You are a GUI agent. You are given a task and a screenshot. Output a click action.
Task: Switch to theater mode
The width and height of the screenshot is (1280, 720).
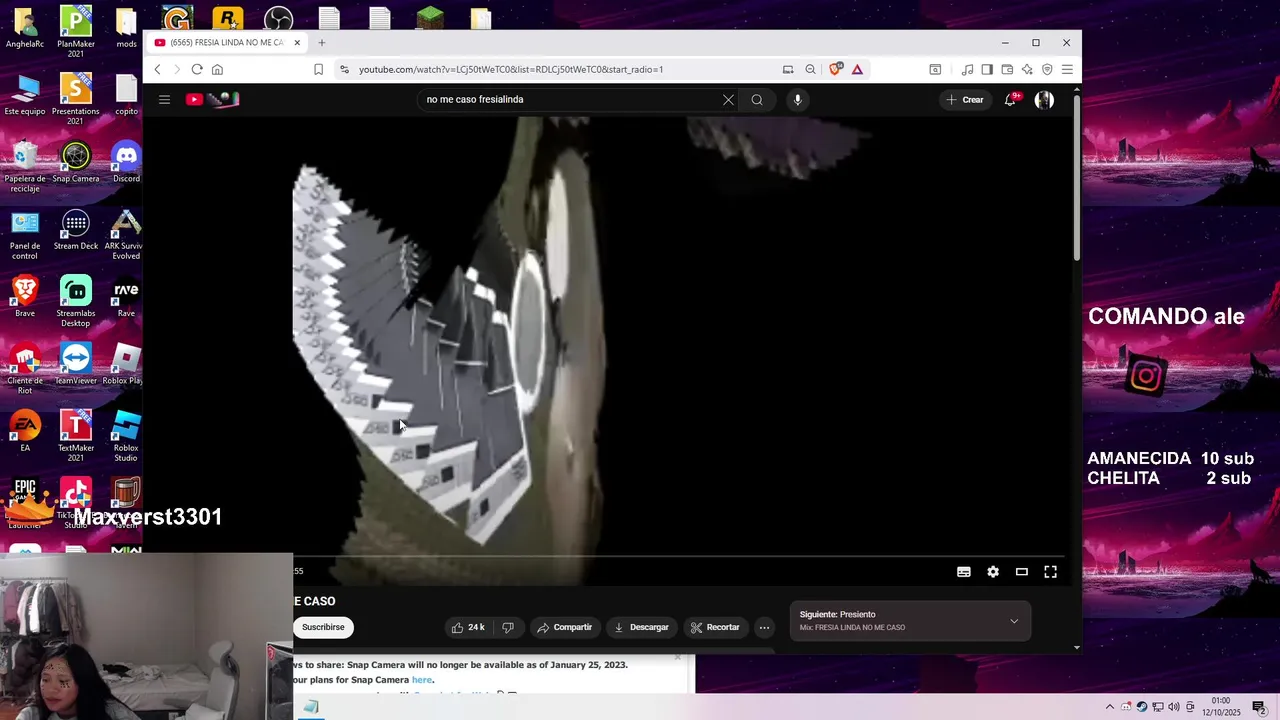point(1022,572)
